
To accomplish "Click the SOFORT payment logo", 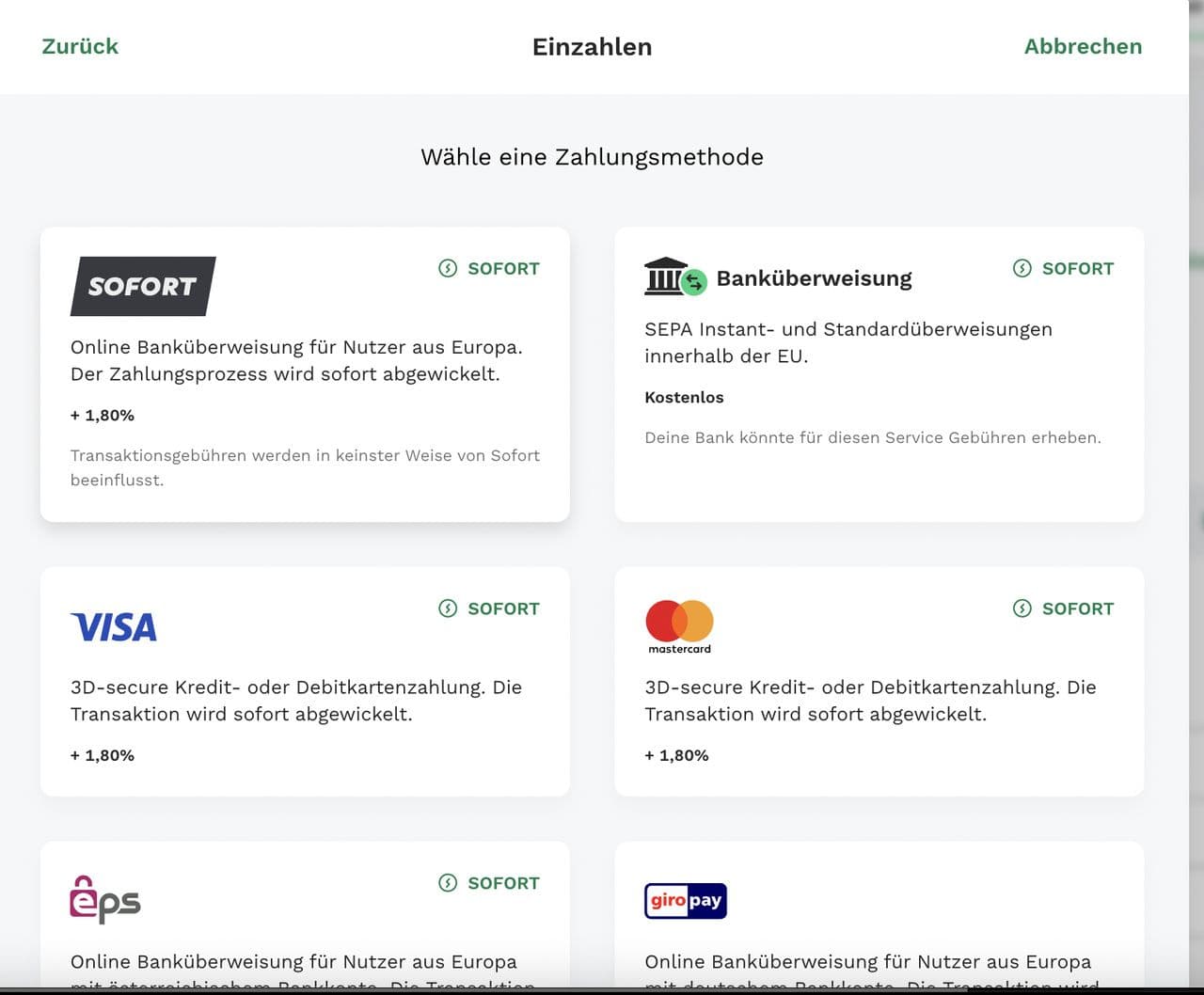I will click(143, 286).
